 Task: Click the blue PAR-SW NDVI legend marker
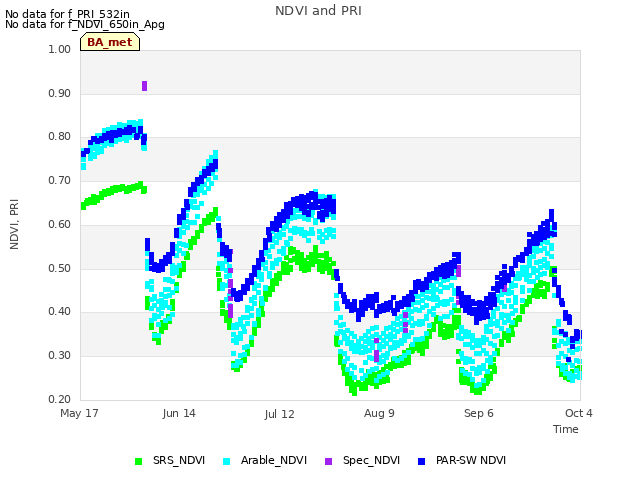pos(422,461)
